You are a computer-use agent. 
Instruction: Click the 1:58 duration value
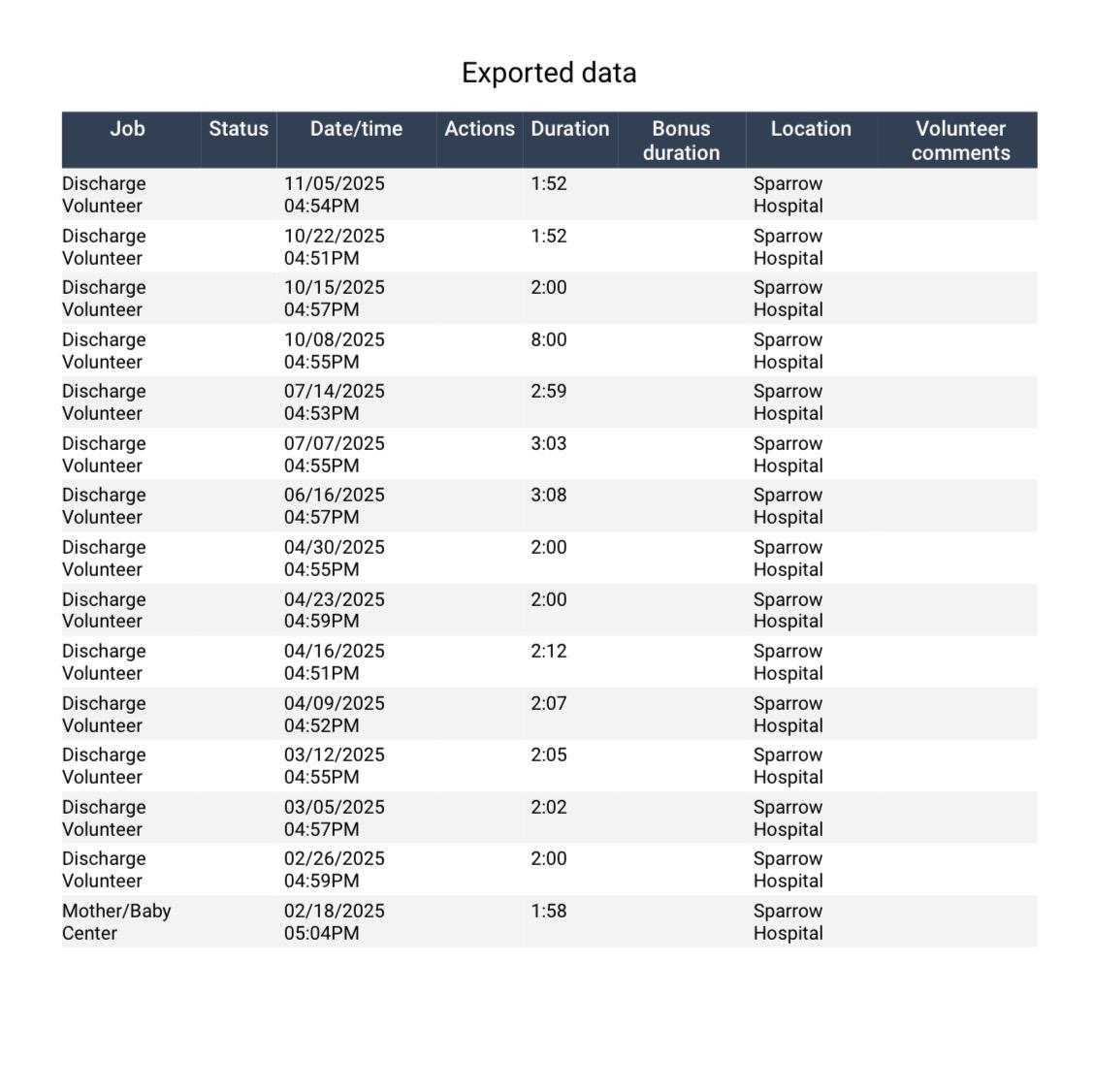click(548, 911)
